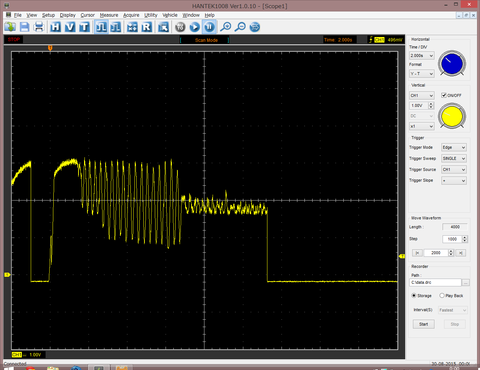Open the Time/DIV dropdown
The image size is (480, 370).
point(422,55)
